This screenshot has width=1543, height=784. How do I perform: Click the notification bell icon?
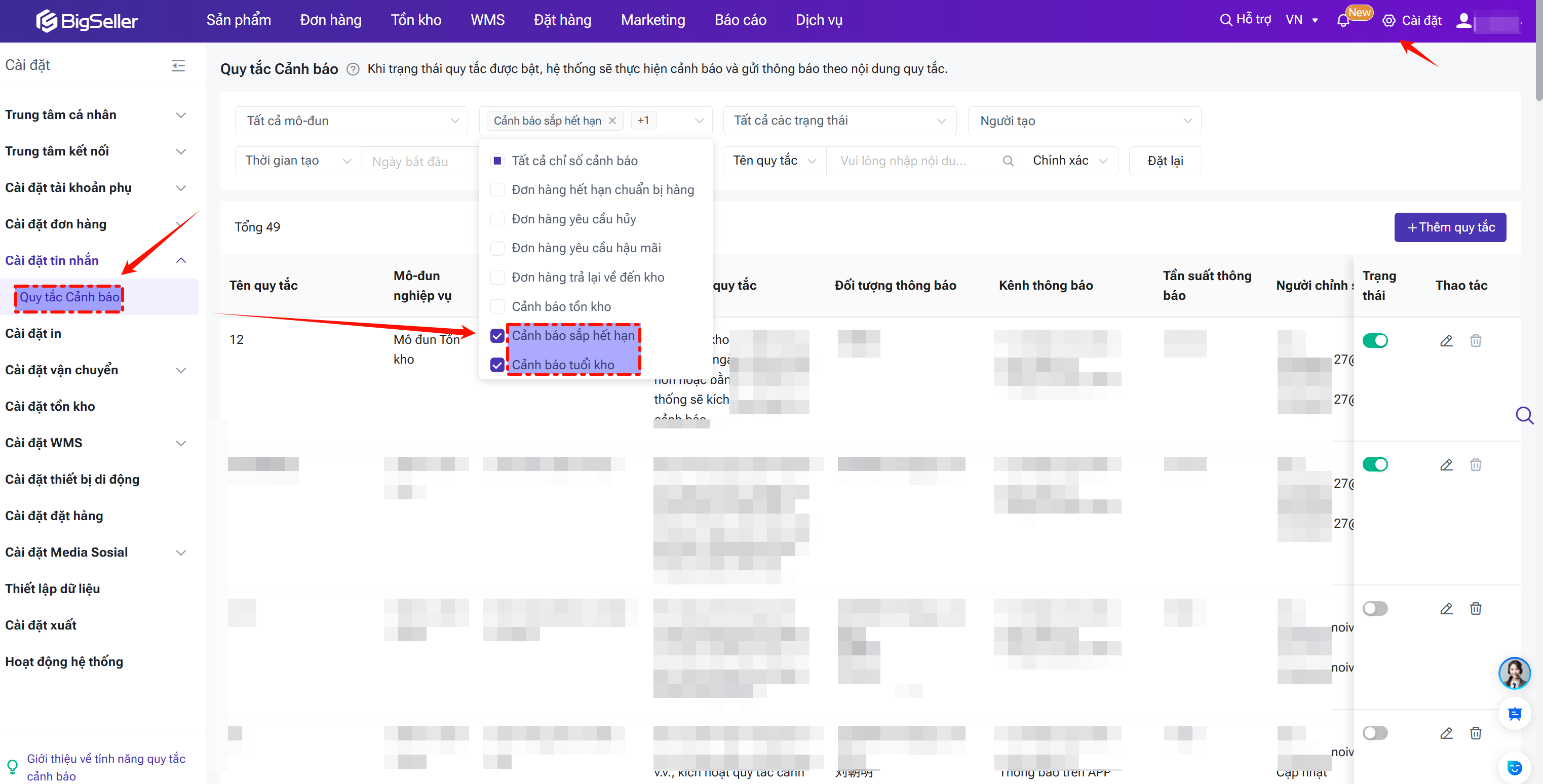[x=1343, y=21]
